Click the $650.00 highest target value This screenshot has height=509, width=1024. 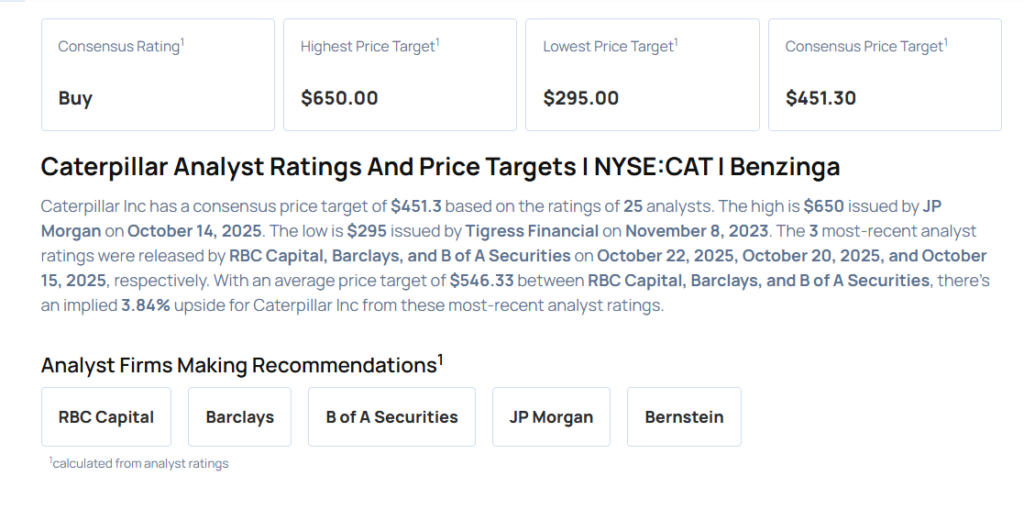pyautogui.click(x=339, y=98)
